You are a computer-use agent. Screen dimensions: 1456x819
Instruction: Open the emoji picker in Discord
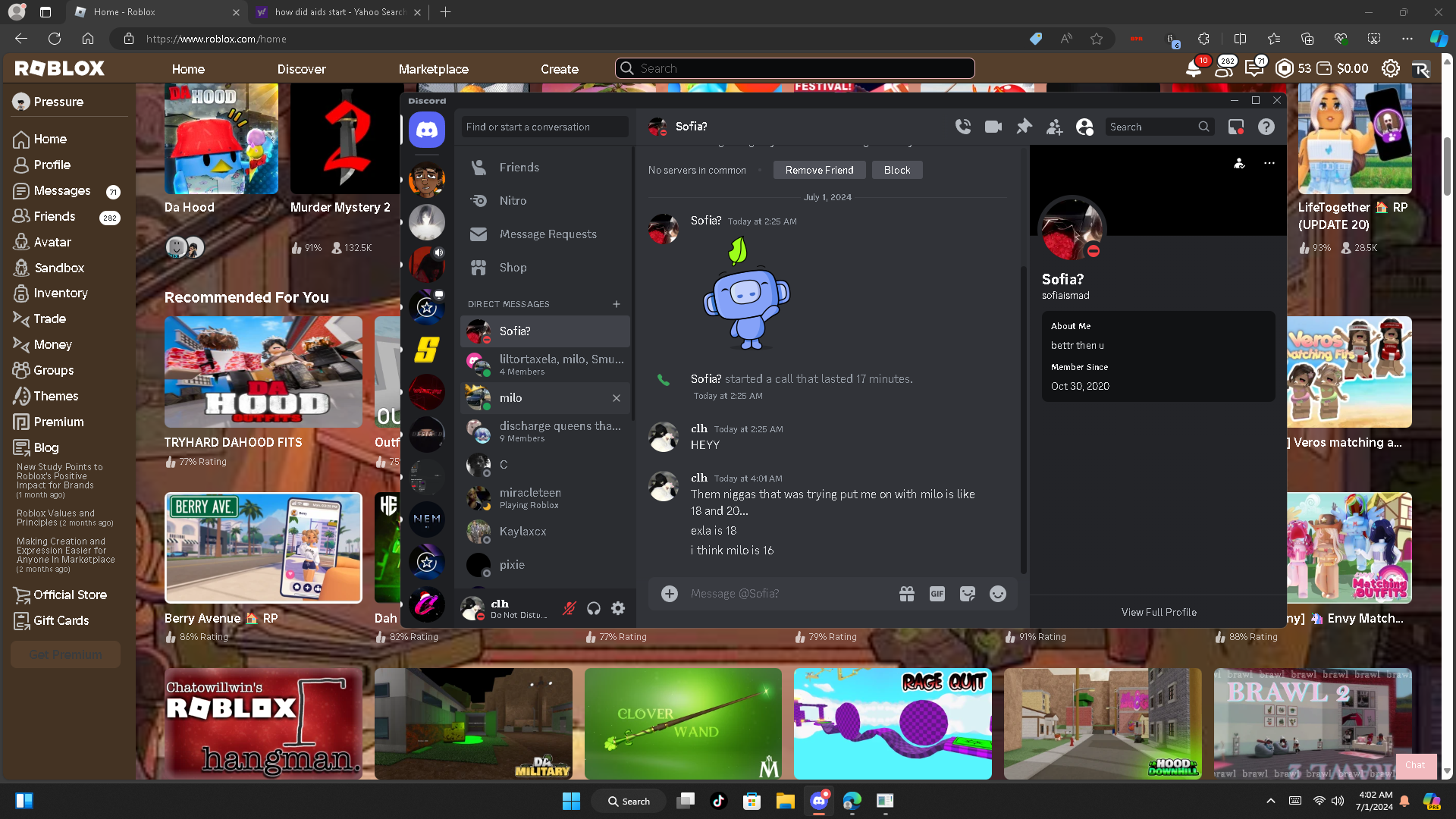point(998,594)
